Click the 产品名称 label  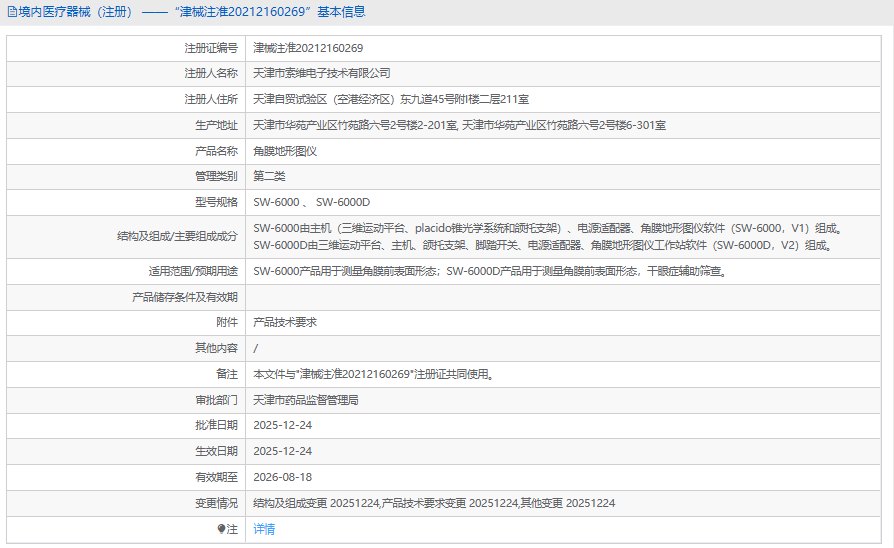coord(216,151)
